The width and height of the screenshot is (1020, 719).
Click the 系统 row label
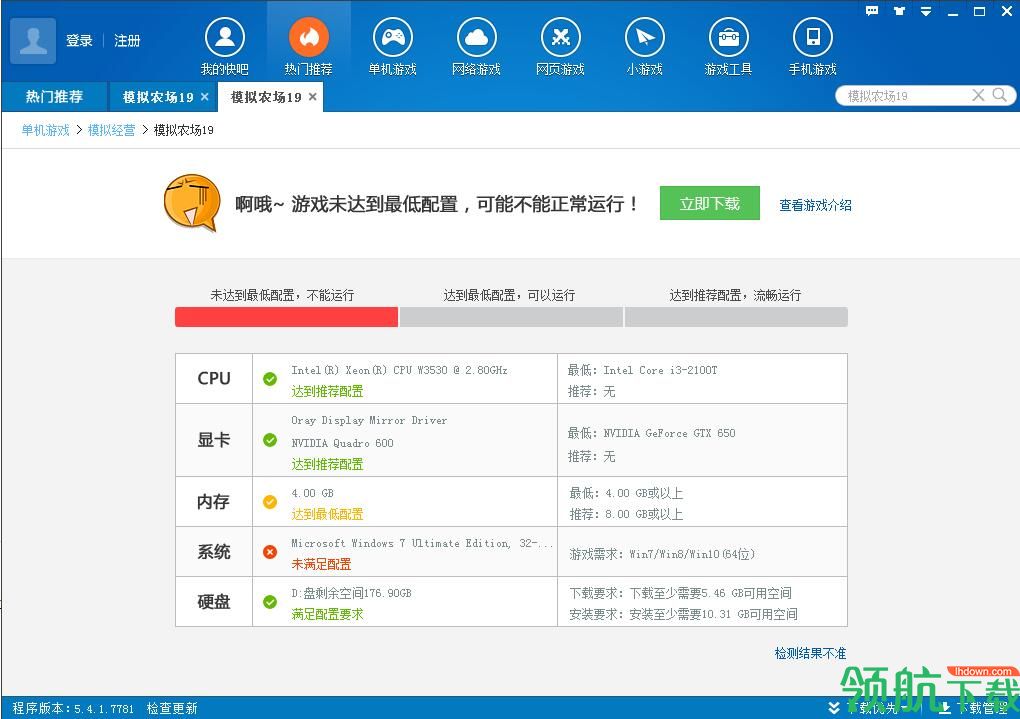(214, 552)
